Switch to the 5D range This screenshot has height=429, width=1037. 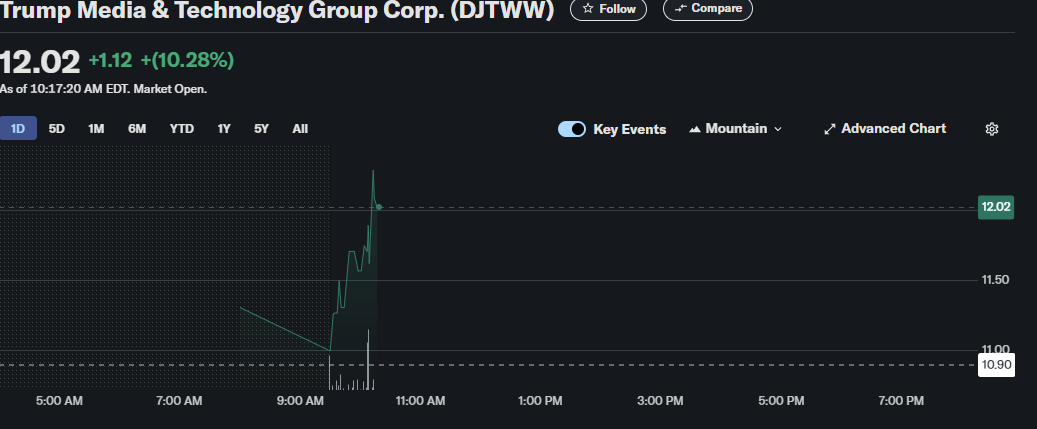pyautogui.click(x=57, y=129)
